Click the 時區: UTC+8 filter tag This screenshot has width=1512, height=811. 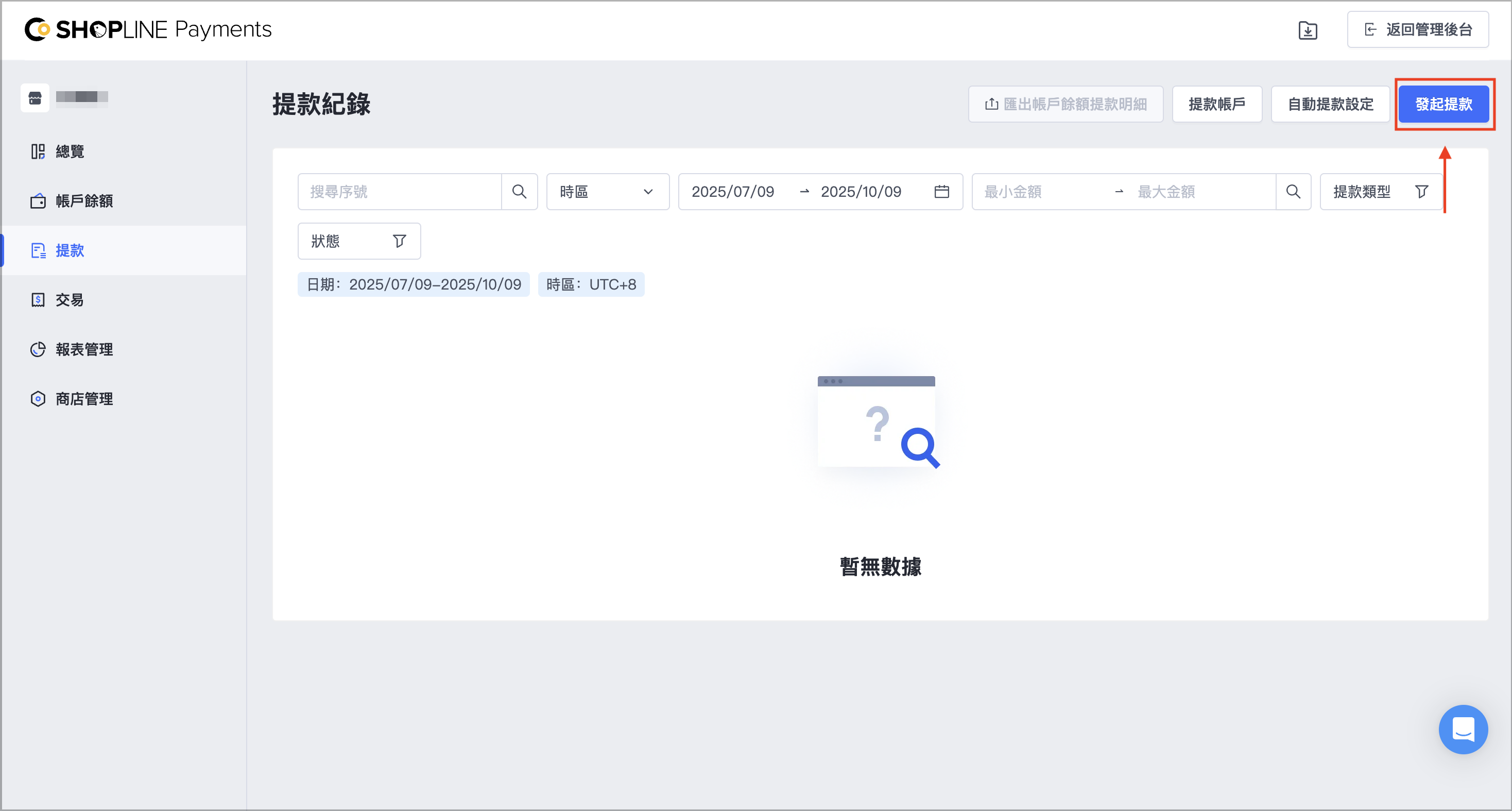pos(591,284)
